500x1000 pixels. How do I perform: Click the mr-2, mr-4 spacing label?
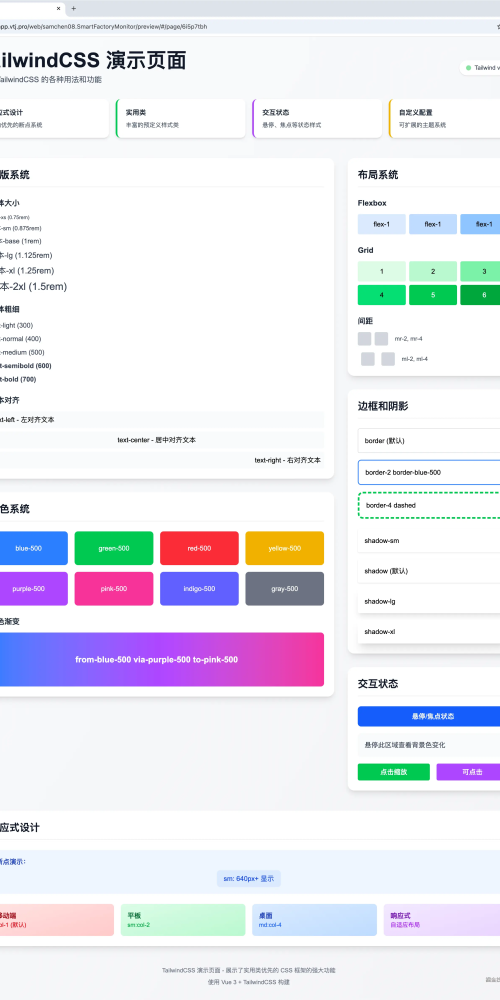tap(408, 339)
